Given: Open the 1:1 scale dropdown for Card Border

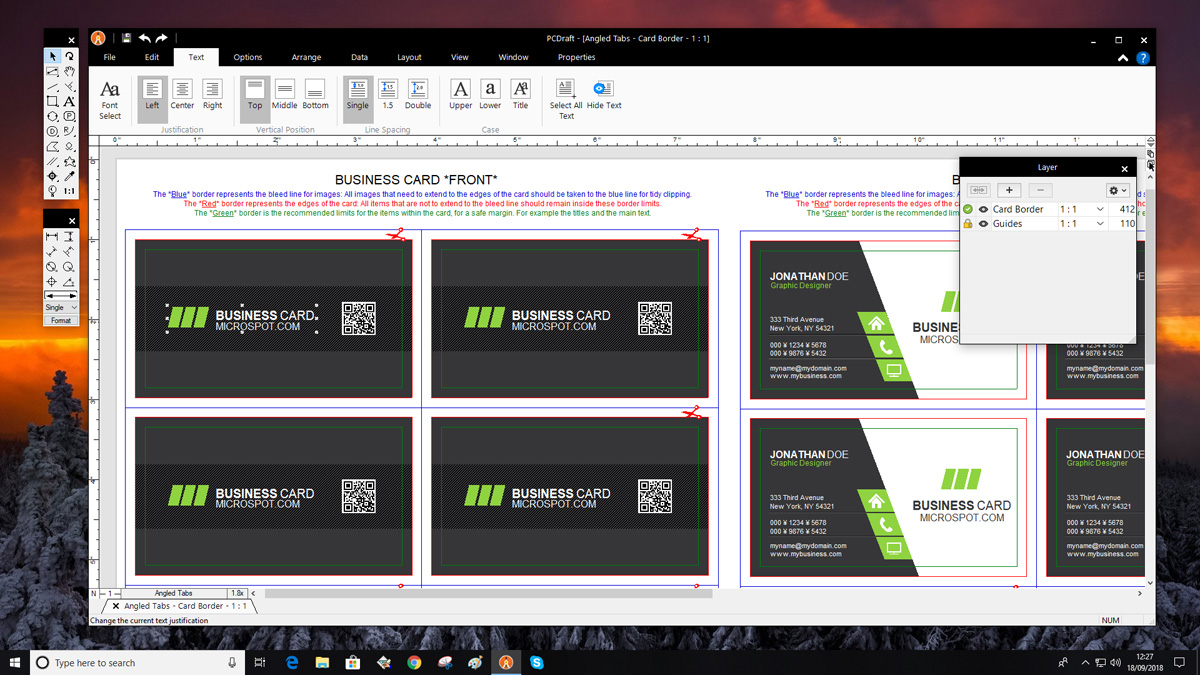Looking at the screenshot, I should 1100,209.
